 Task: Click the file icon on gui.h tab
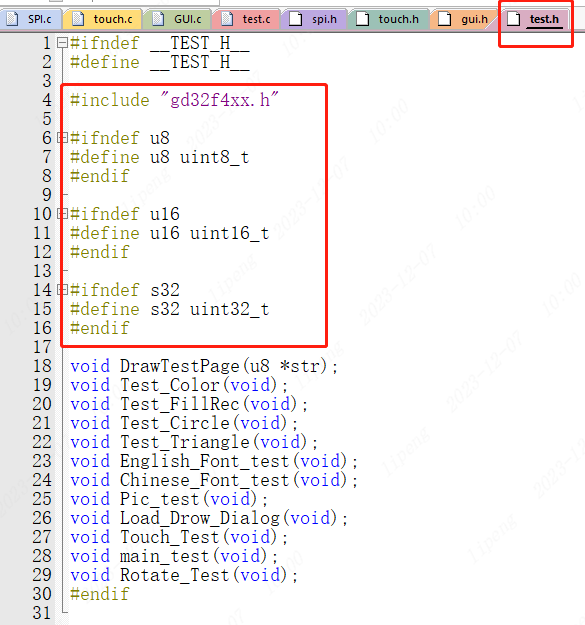click(x=445, y=19)
